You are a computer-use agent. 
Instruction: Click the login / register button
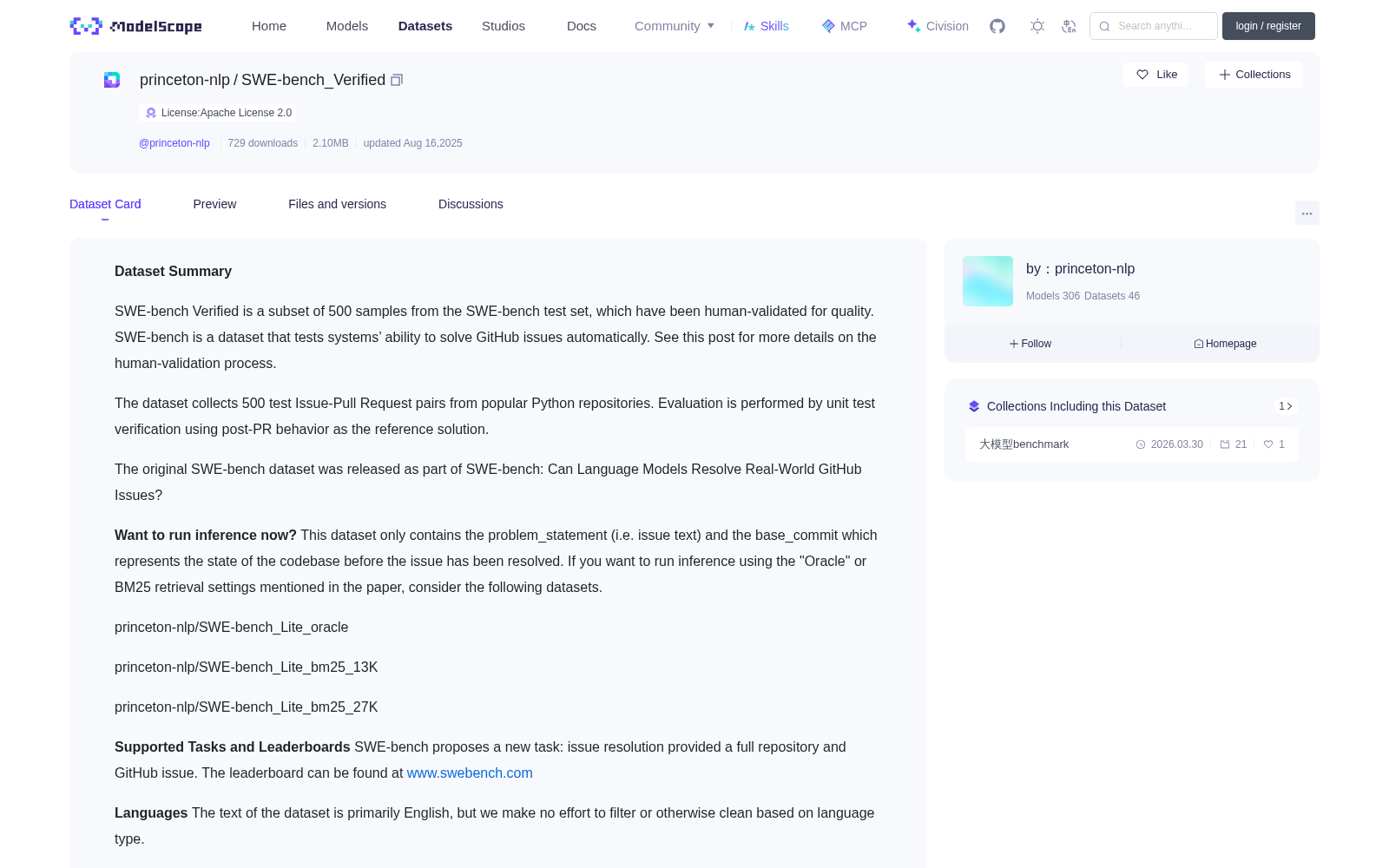(x=1268, y=26)
